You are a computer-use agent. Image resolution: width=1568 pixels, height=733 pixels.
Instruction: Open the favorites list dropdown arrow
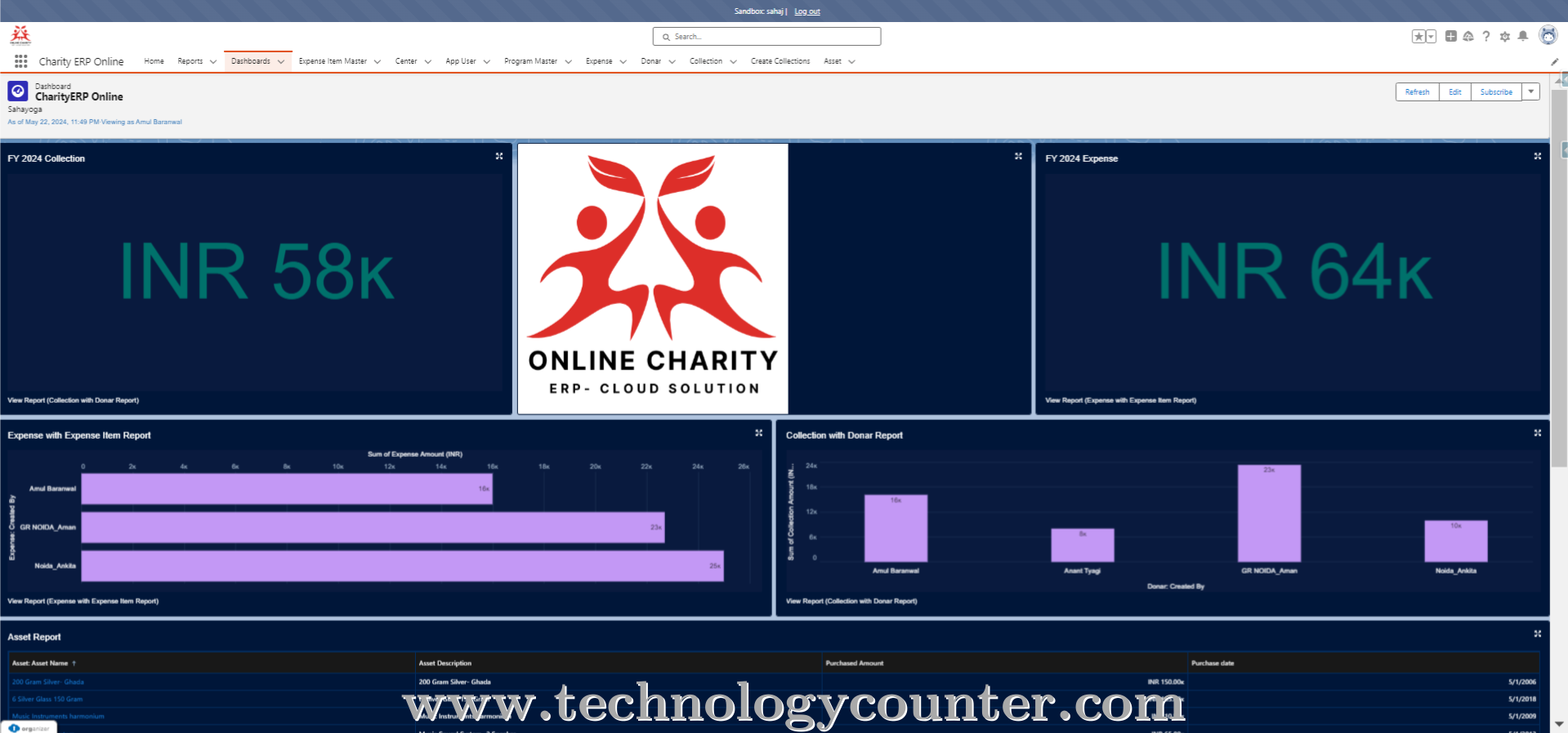coord(1431,37)
